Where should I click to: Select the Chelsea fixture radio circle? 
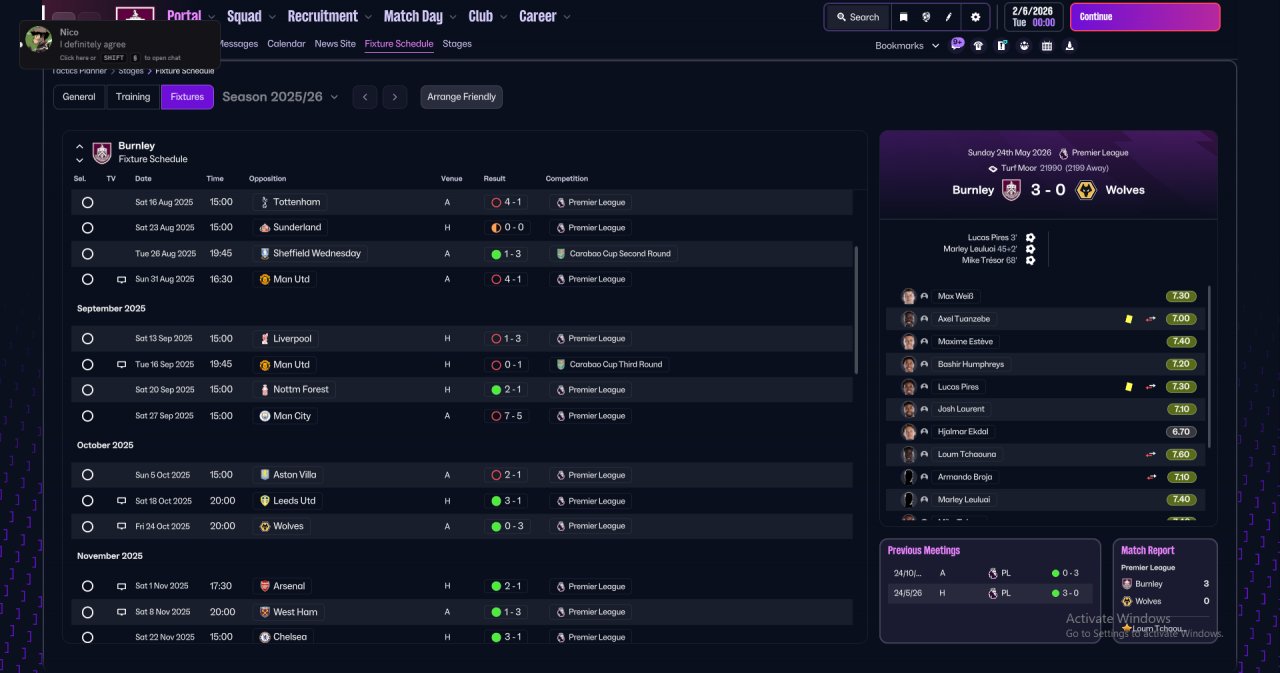coord(88,637)
